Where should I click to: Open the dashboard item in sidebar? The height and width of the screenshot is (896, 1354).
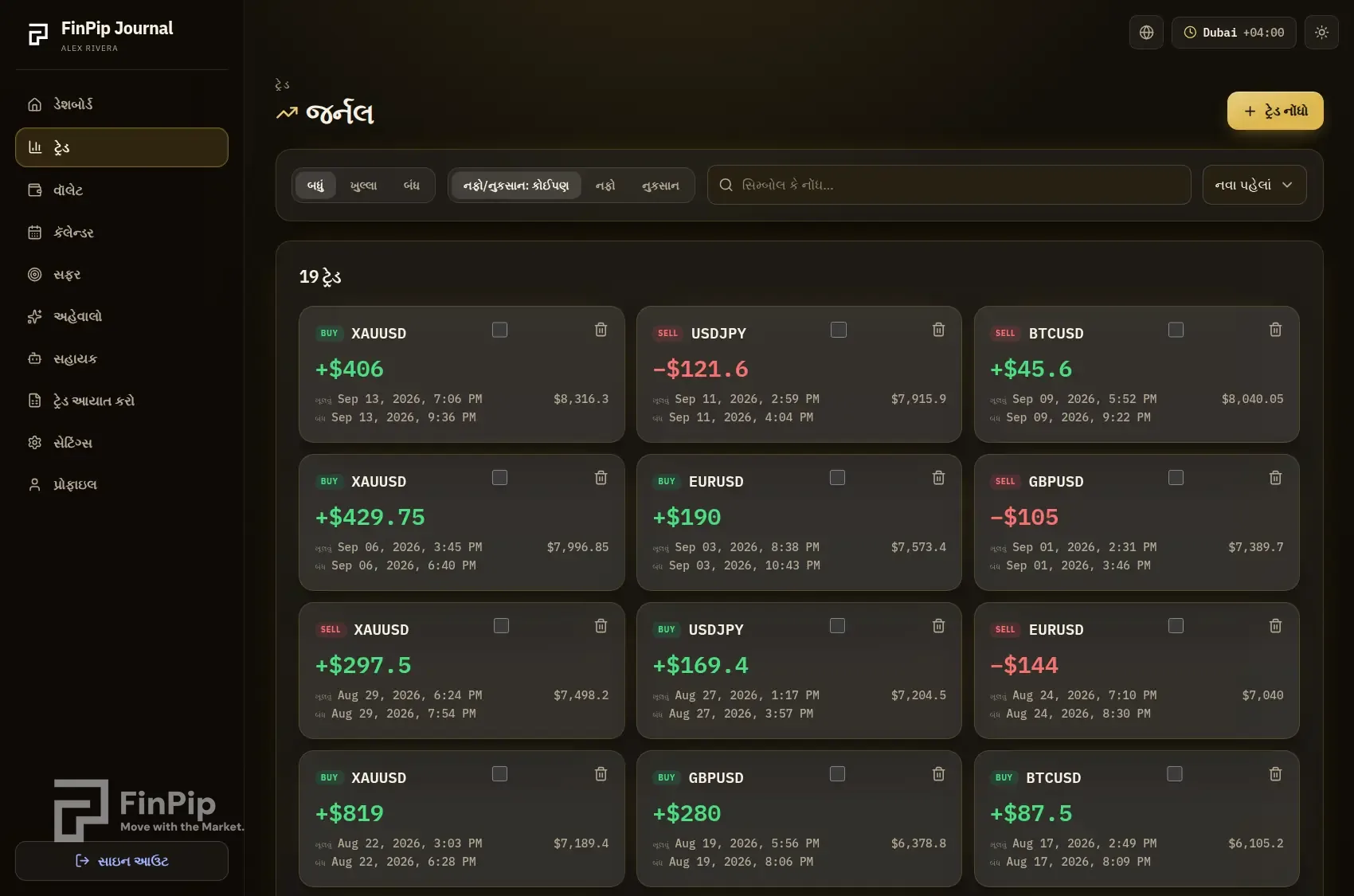[122, 104]
